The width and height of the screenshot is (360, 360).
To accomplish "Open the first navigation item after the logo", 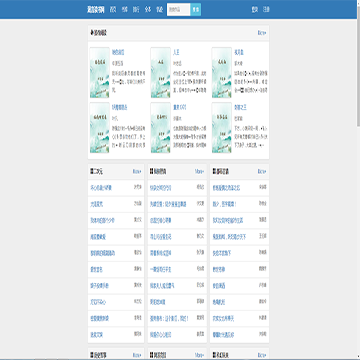I will pyautogui.click(x=113, y=10).
